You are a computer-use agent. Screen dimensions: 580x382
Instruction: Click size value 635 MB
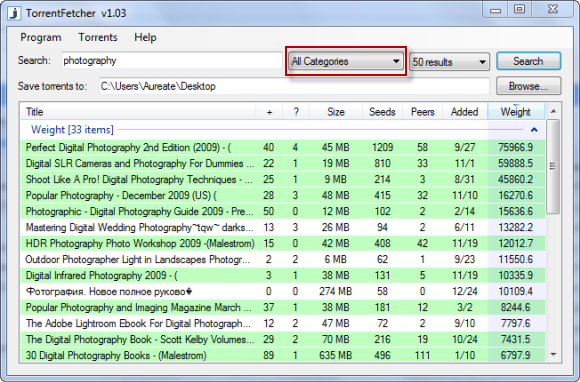point(335,355)
